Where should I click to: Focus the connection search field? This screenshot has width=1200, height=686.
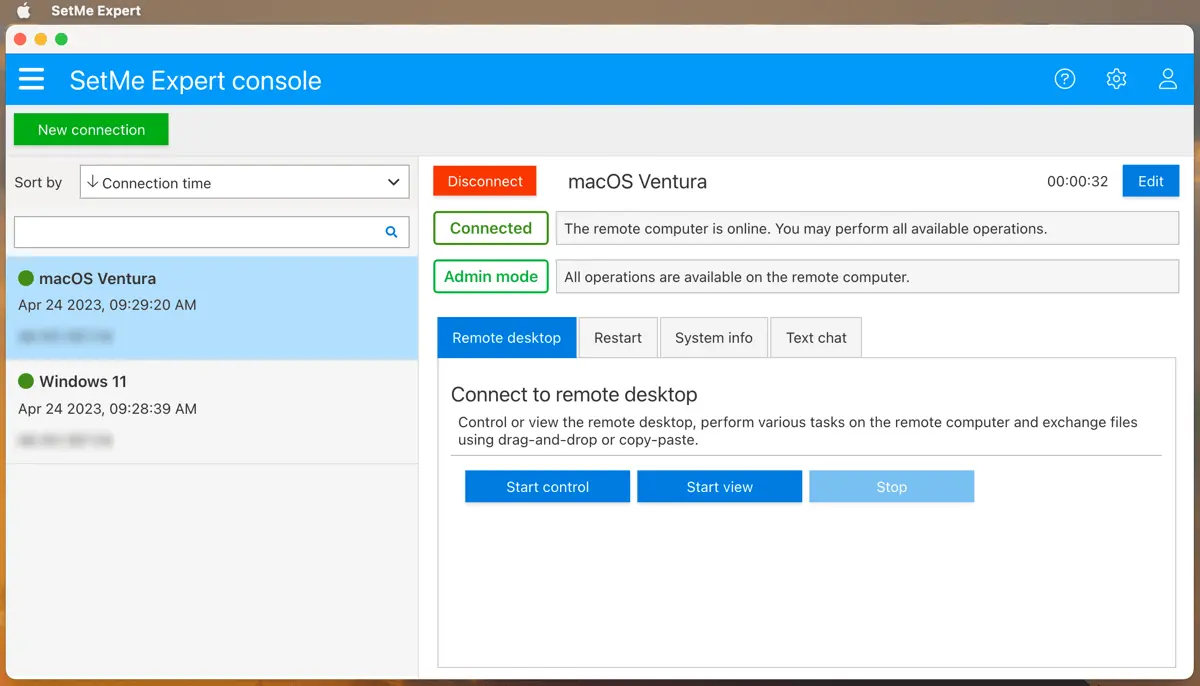coord(212,232)
